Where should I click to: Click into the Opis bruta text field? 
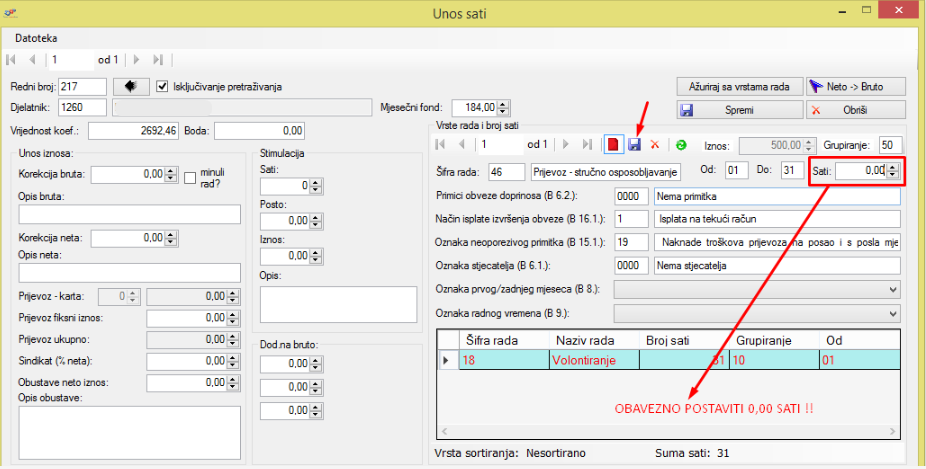click(130, 214)
